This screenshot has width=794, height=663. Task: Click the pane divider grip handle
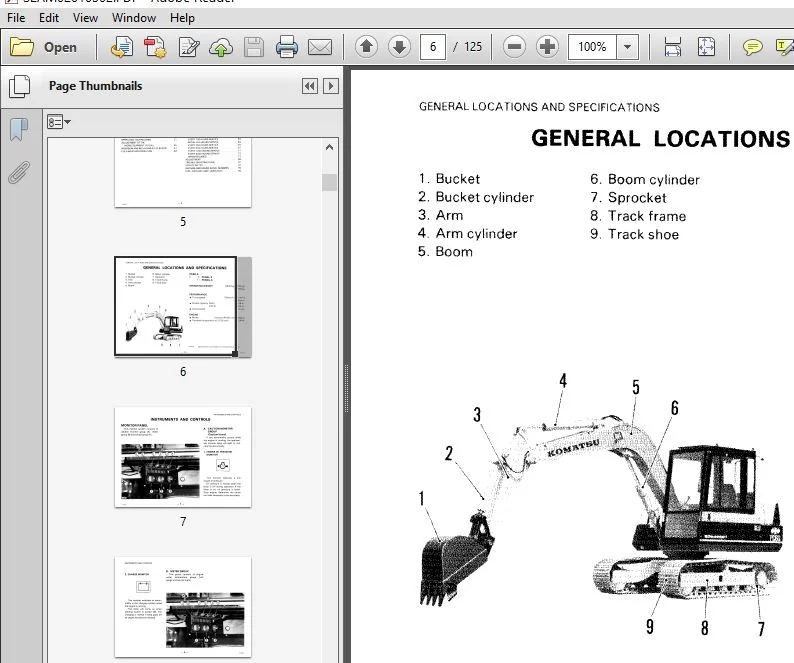(x=346, y=388)
